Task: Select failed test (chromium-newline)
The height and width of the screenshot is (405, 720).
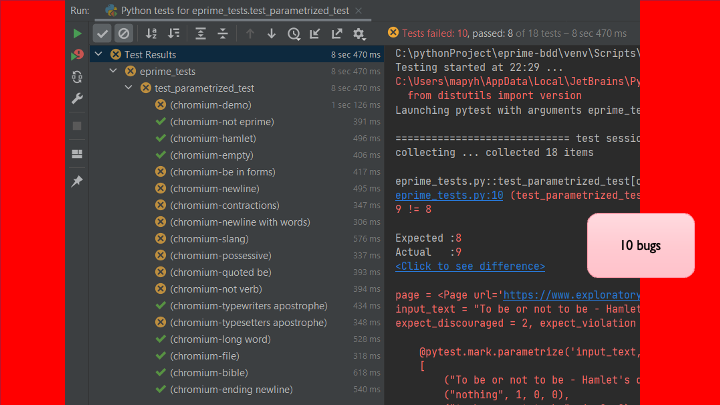Action: (214, 189)
